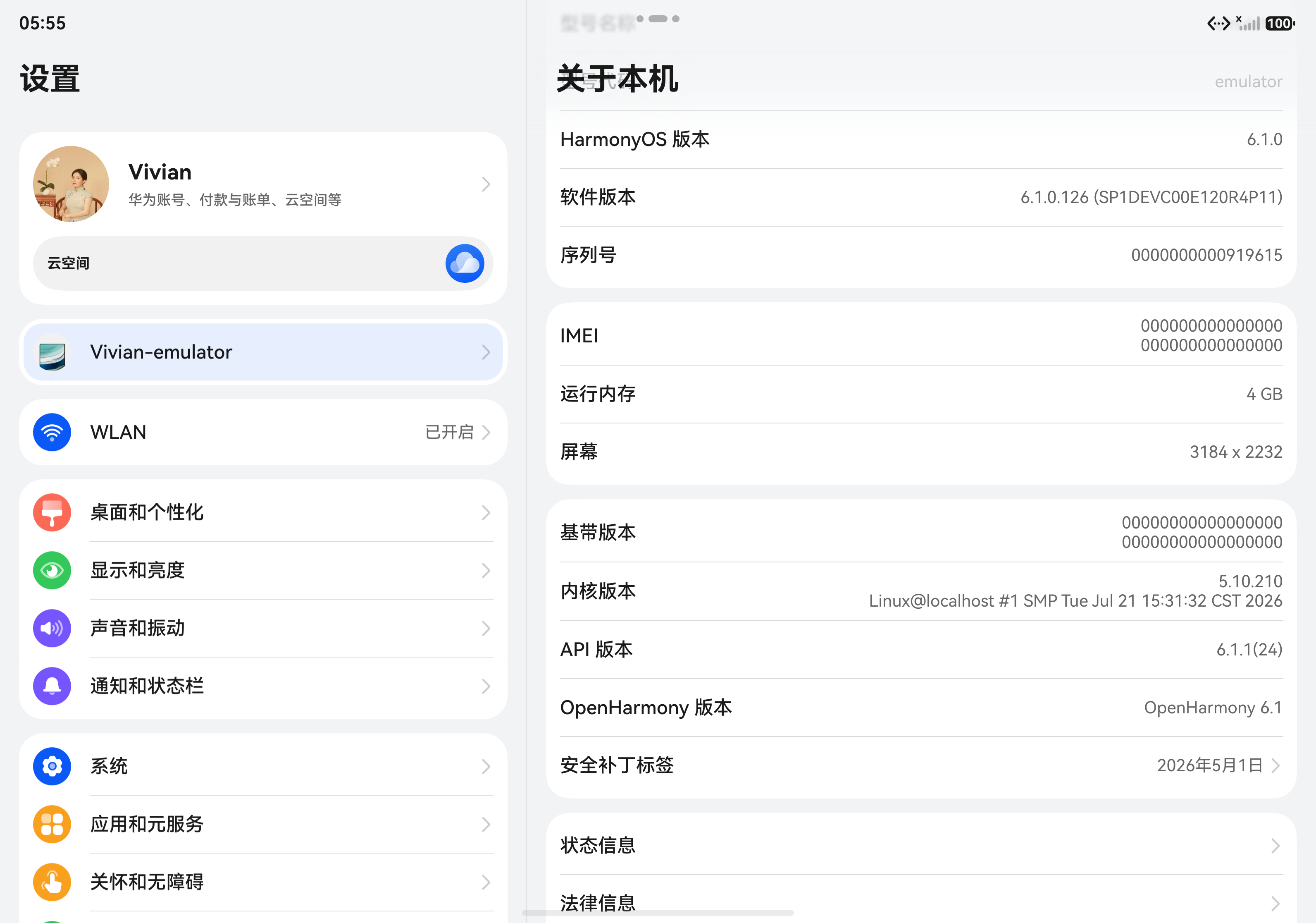Tap the network connection arrows status icon
The height and width of the screenshot is (923, 1316).
[1218, 24]
